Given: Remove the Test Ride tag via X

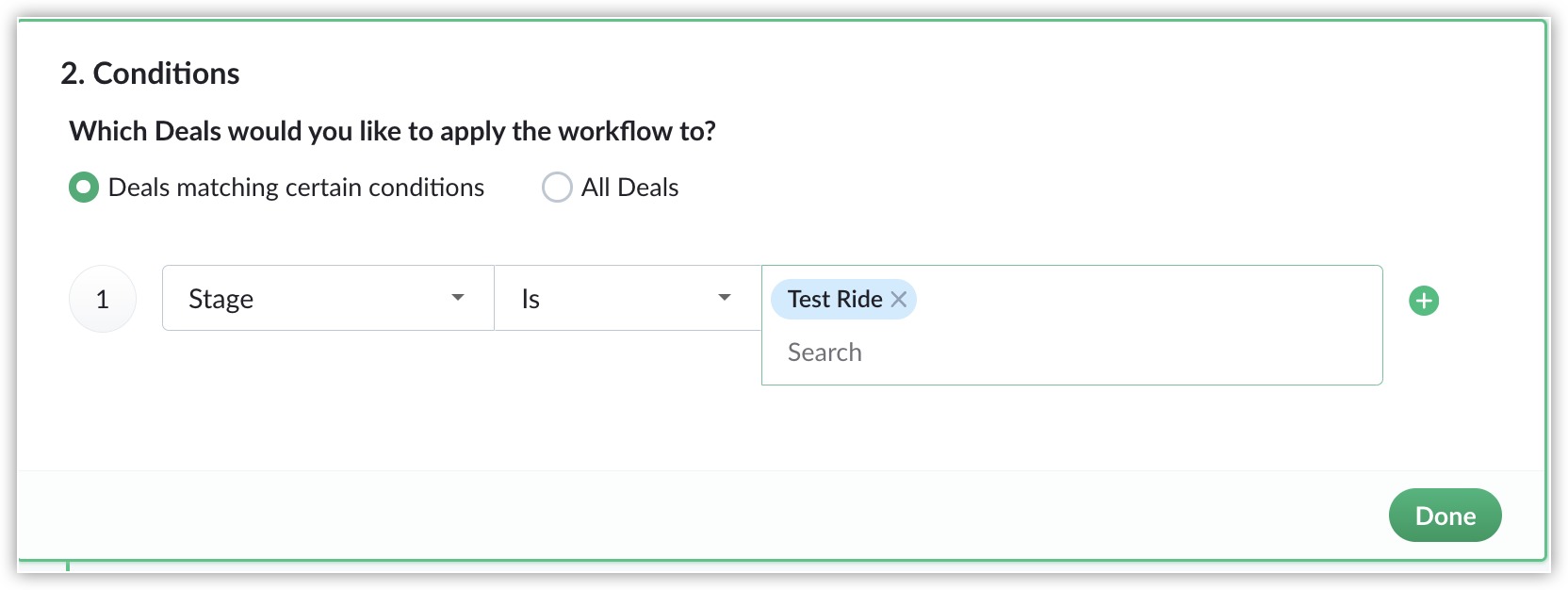Looking at the screenshot, I should pyautogui.click(x=899, y=299).
